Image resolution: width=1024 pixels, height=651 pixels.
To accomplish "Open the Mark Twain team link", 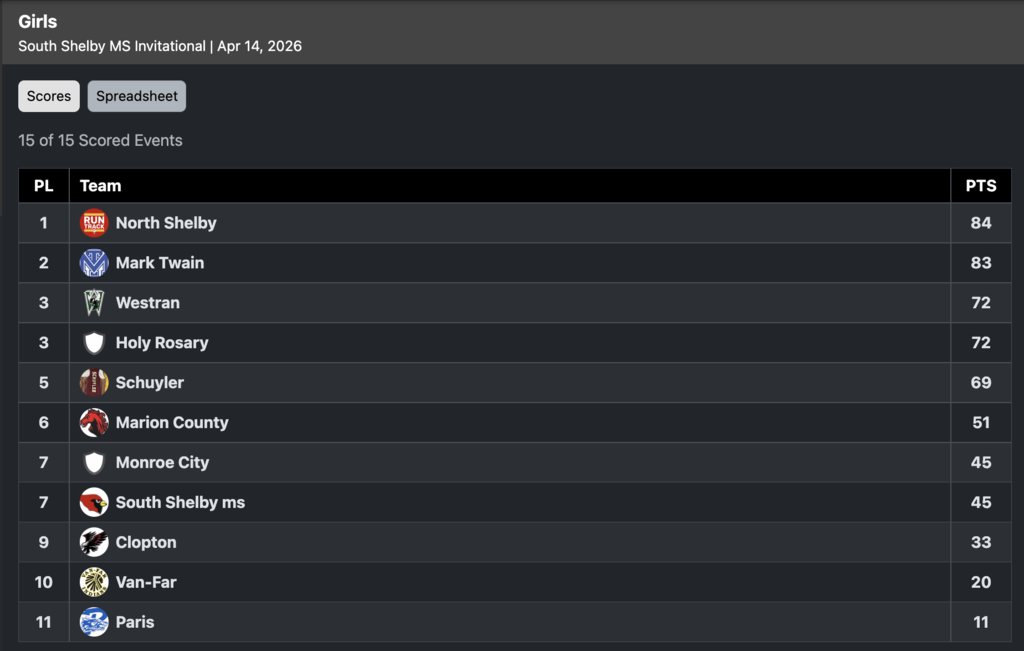I will pyautogui.click(x=160, y=263).
